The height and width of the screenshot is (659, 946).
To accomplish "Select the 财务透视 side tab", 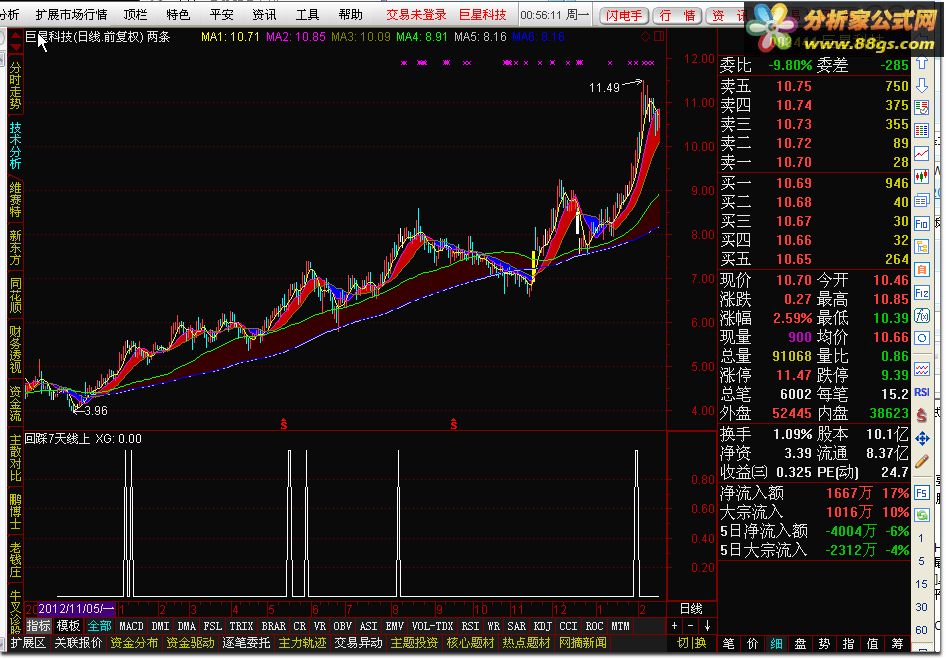I will [15, 349].
